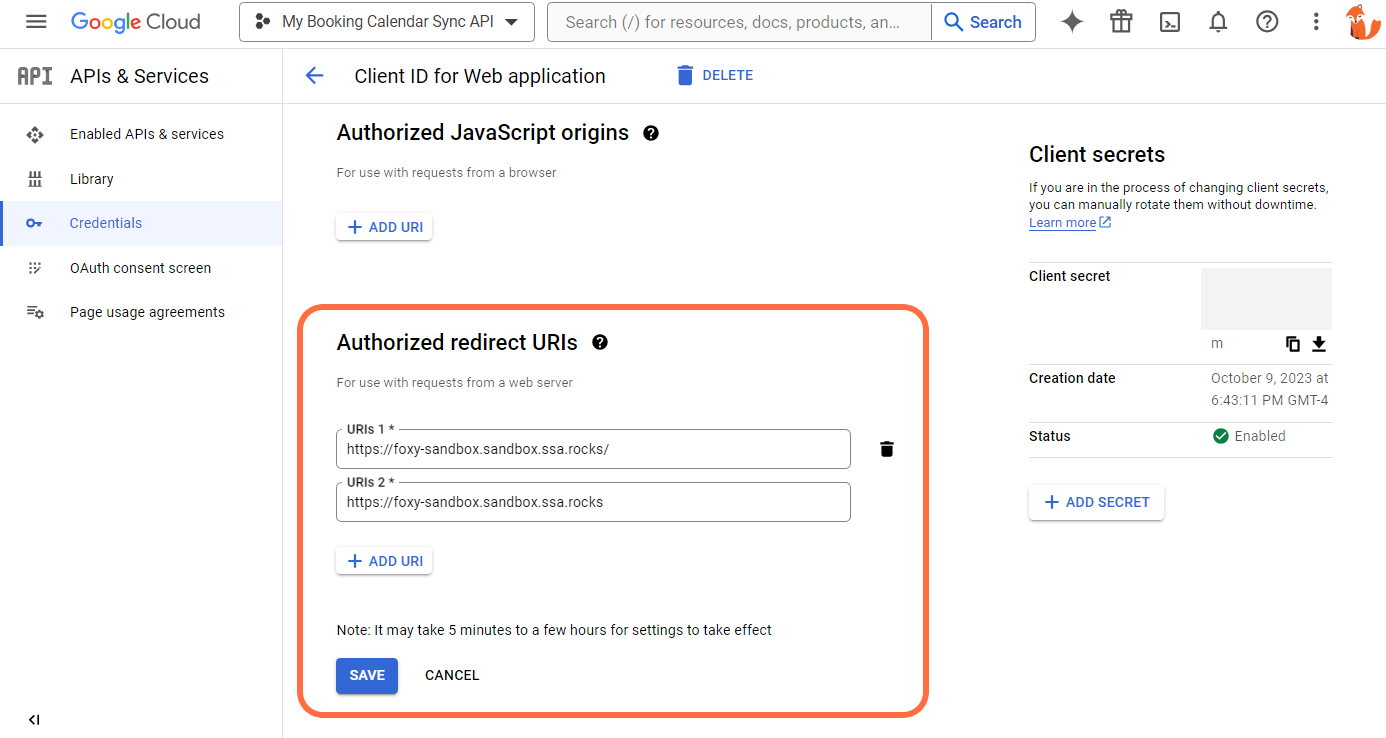The width and height of the screenshot is (1386, 738).
Task: Activate Cloud Shell terminal
Action: click(1169, 21)
